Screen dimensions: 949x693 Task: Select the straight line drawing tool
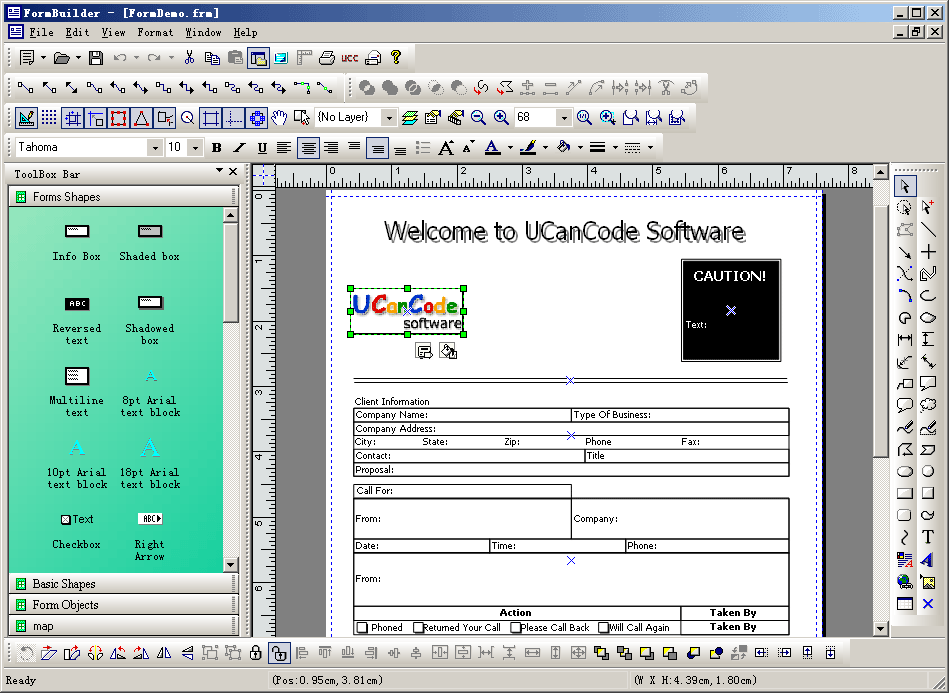tap(928, 229)
